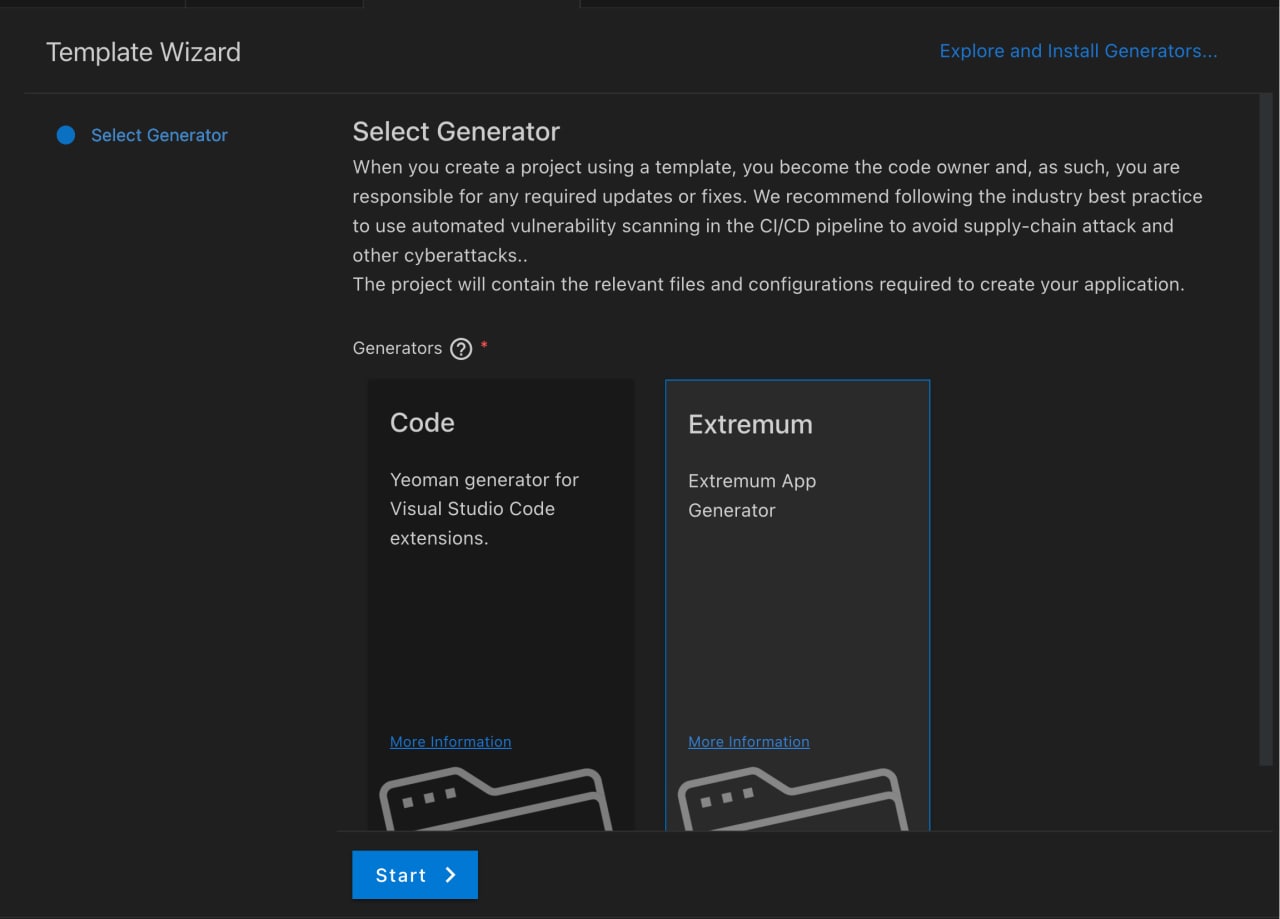Click the Extremum card title text
Screen dimensions: 1280x919
tap(750, 424)
